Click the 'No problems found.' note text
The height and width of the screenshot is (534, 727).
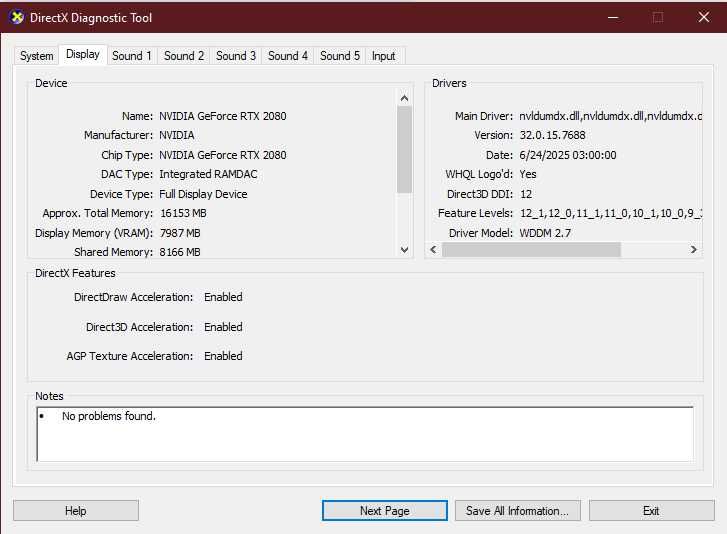[x=109, y=416]
